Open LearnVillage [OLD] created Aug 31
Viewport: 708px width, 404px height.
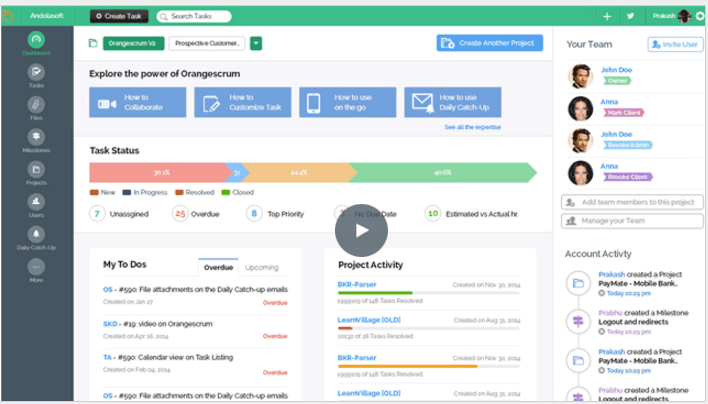click(369, 320)
